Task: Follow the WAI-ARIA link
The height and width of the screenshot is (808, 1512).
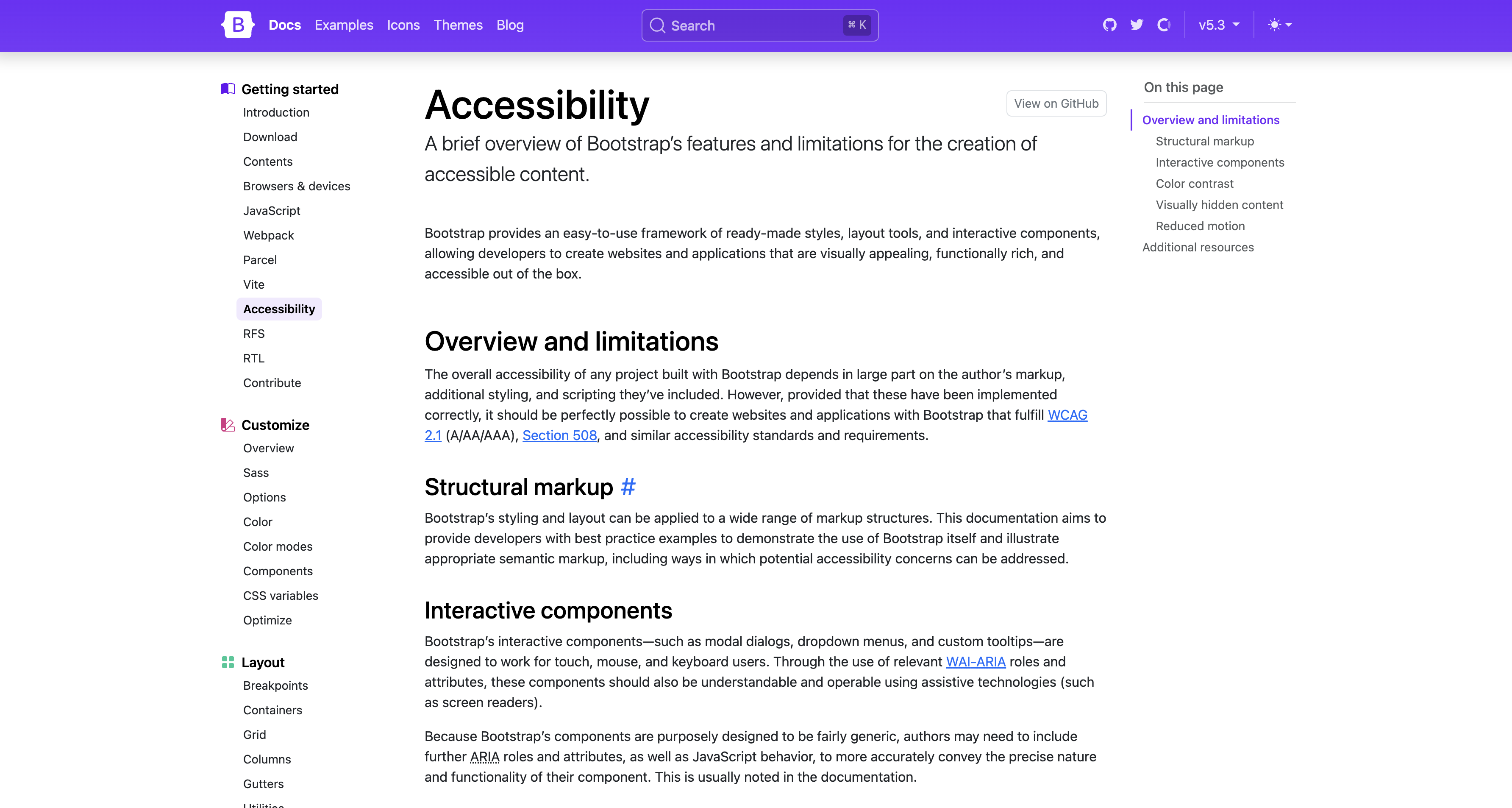Action: pyautogui.click(x=976, y=662)
